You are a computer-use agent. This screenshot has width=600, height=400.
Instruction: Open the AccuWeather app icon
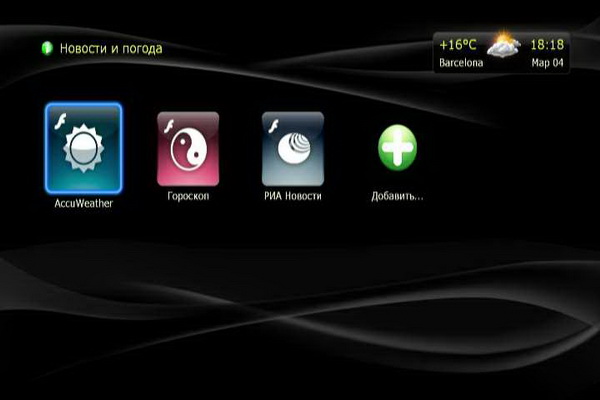(83, 150)
